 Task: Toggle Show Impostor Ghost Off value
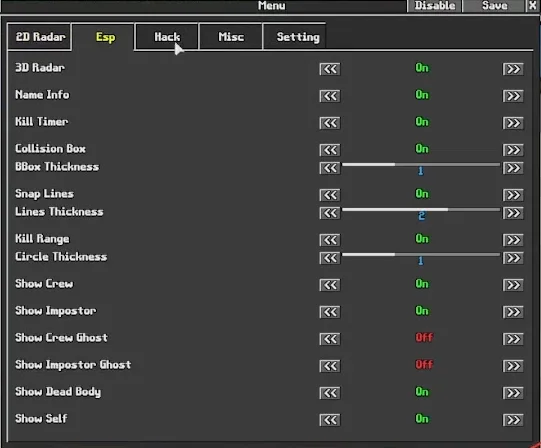click(x=424, y=364)
